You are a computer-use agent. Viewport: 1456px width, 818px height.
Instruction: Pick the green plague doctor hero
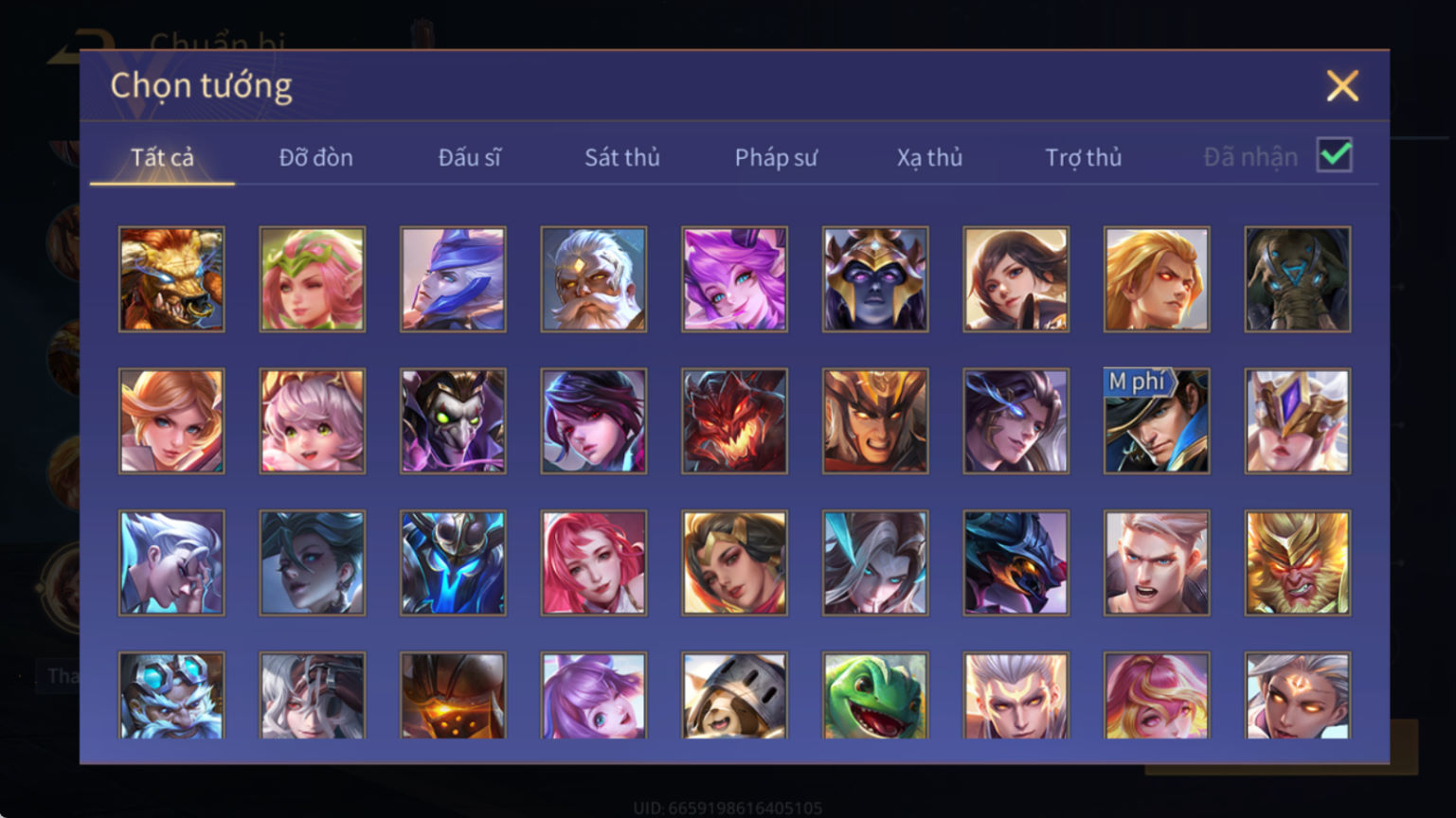click(453, 421)
